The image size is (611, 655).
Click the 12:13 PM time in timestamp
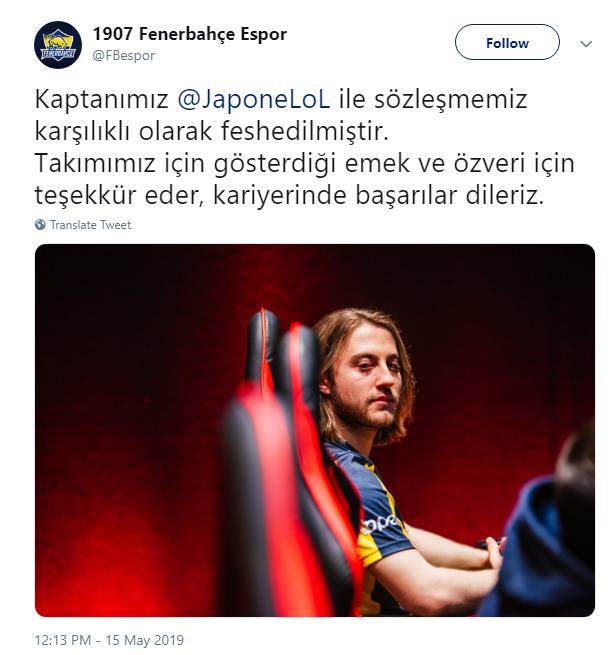click(x=62, y=640)
